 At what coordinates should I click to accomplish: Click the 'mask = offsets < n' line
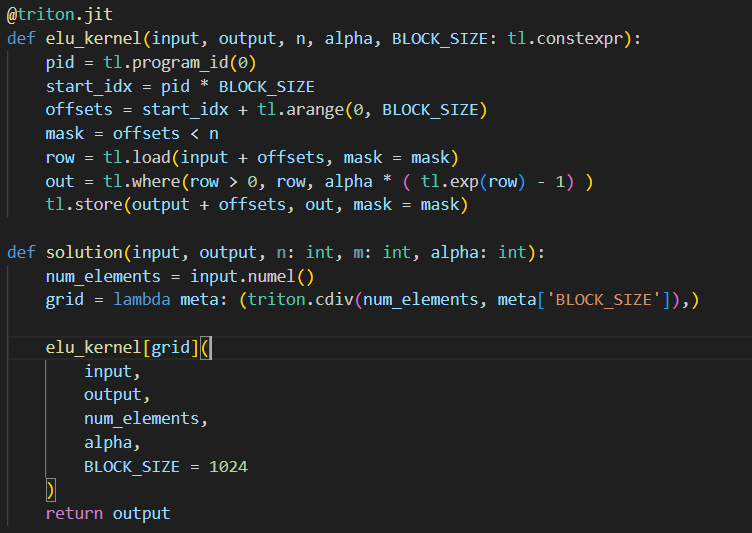(x=132, y=134)
